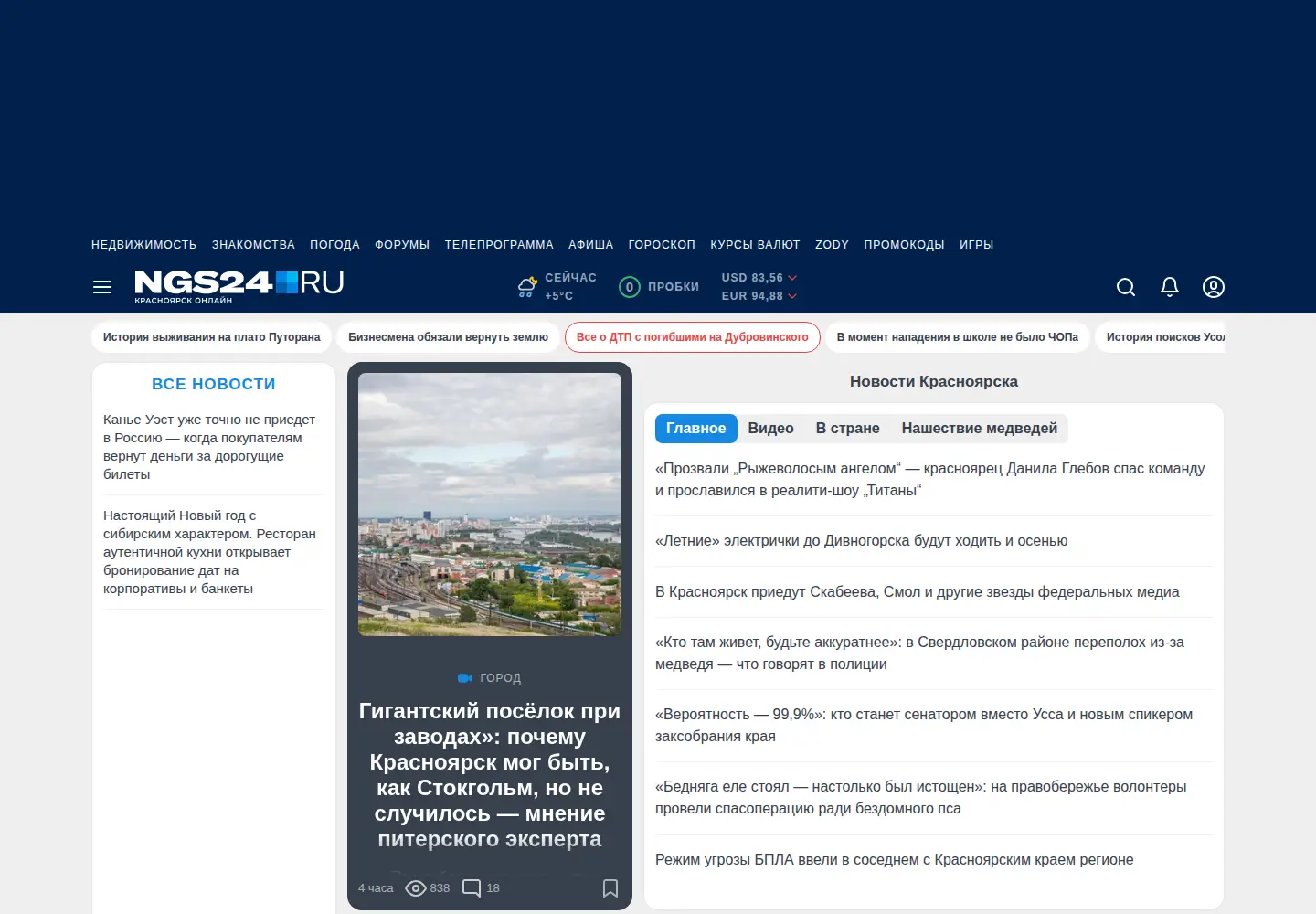Click the NGS24.RU logo
1316x914 pixels.
pyautogui.click(x=239, y=286)
